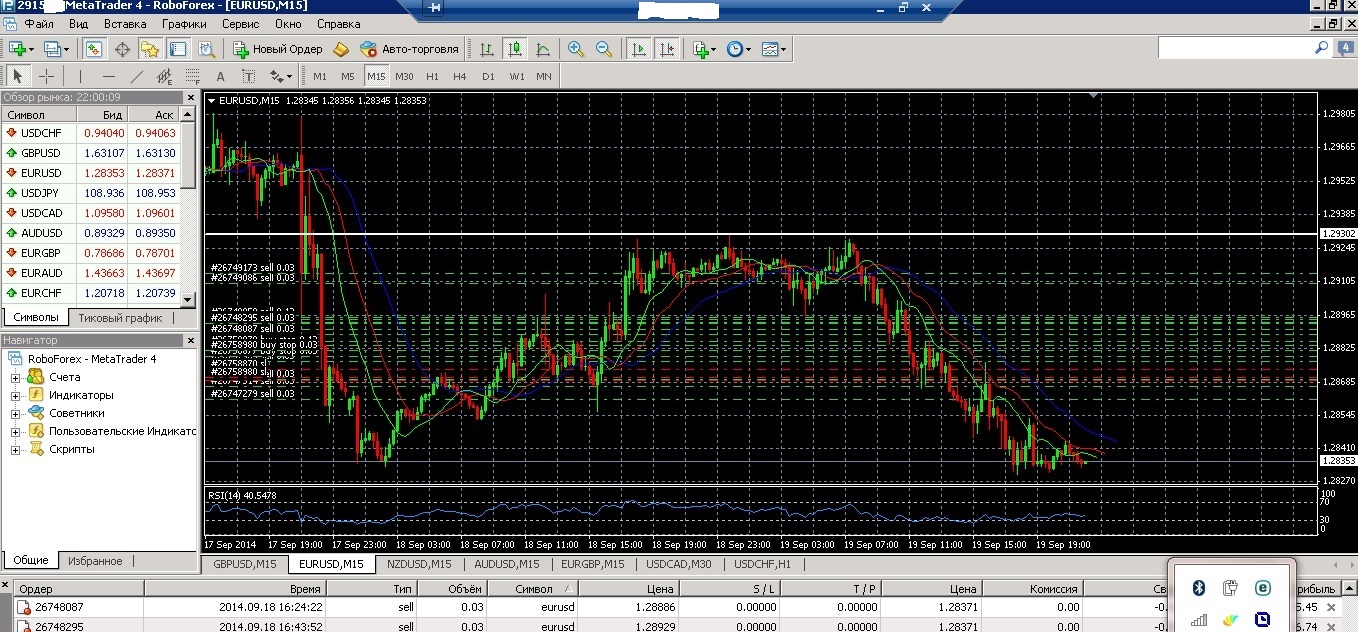Expand the Советники tree node
The image size is (1358, 632).
pos(16,413)
